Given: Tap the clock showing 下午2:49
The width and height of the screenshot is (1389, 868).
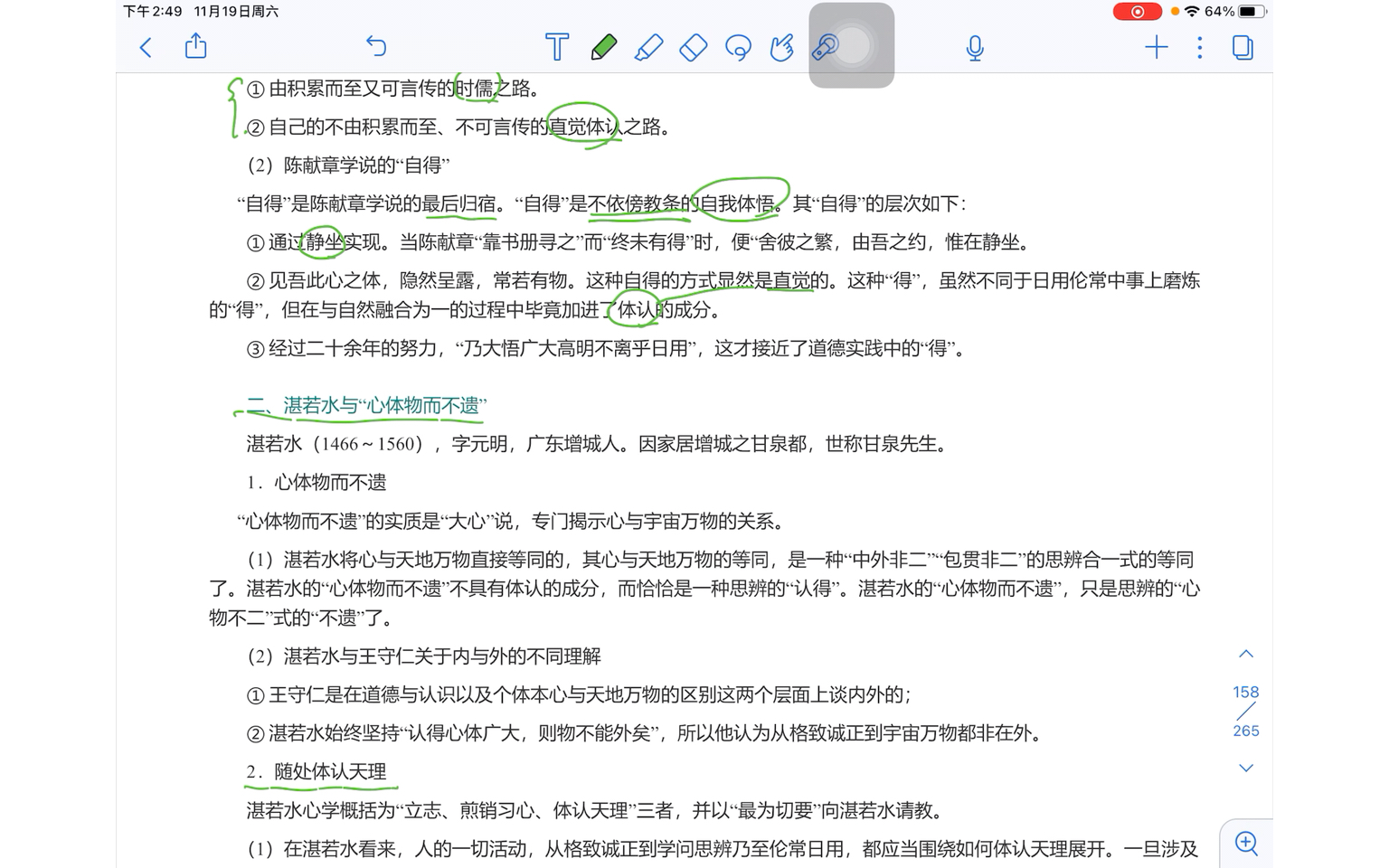Looking at the screenshot, I should (x=153, y=12).
